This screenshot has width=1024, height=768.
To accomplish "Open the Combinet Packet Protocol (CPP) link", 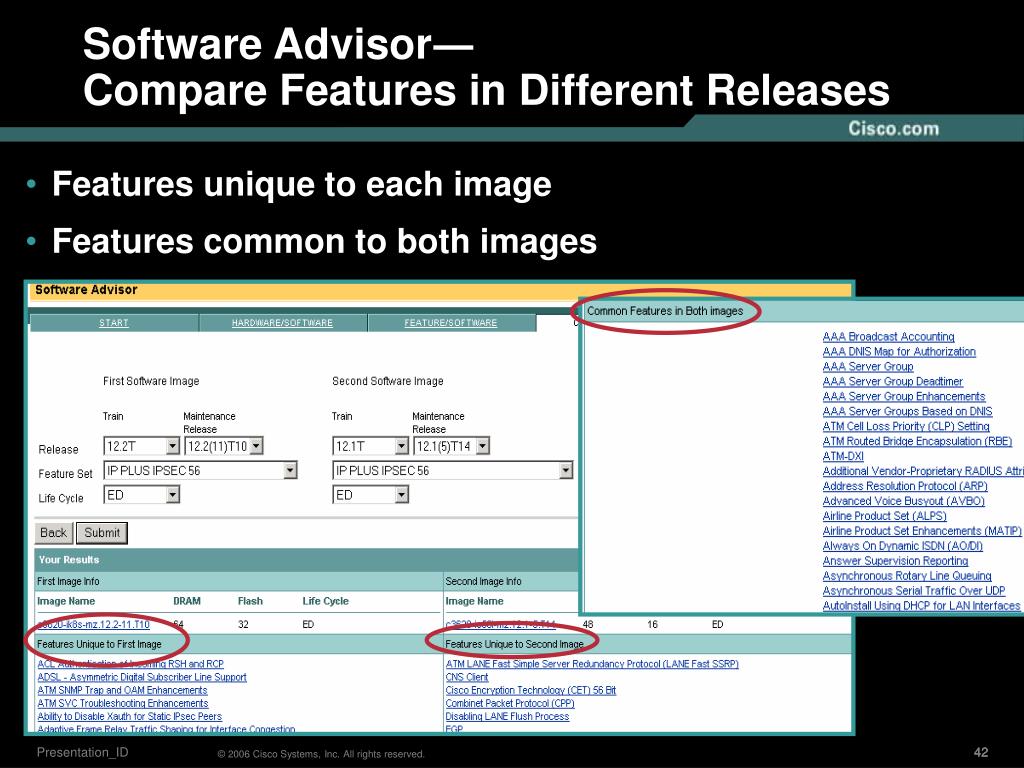I will (x=510, y=703).
